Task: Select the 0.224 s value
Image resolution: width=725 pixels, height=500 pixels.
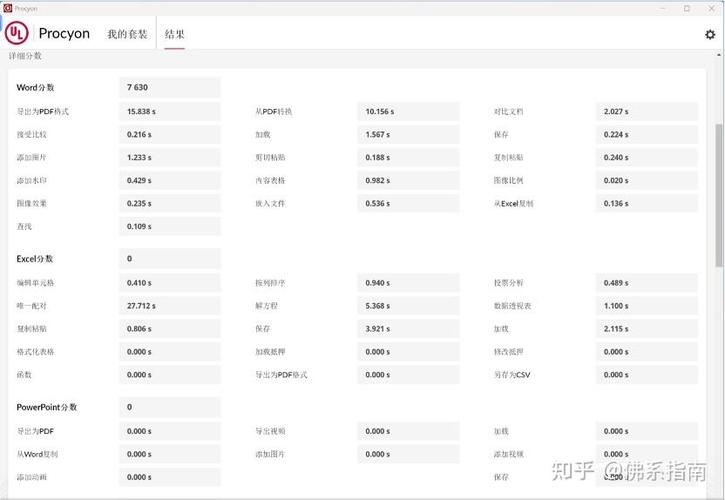Action: [646, 135]
